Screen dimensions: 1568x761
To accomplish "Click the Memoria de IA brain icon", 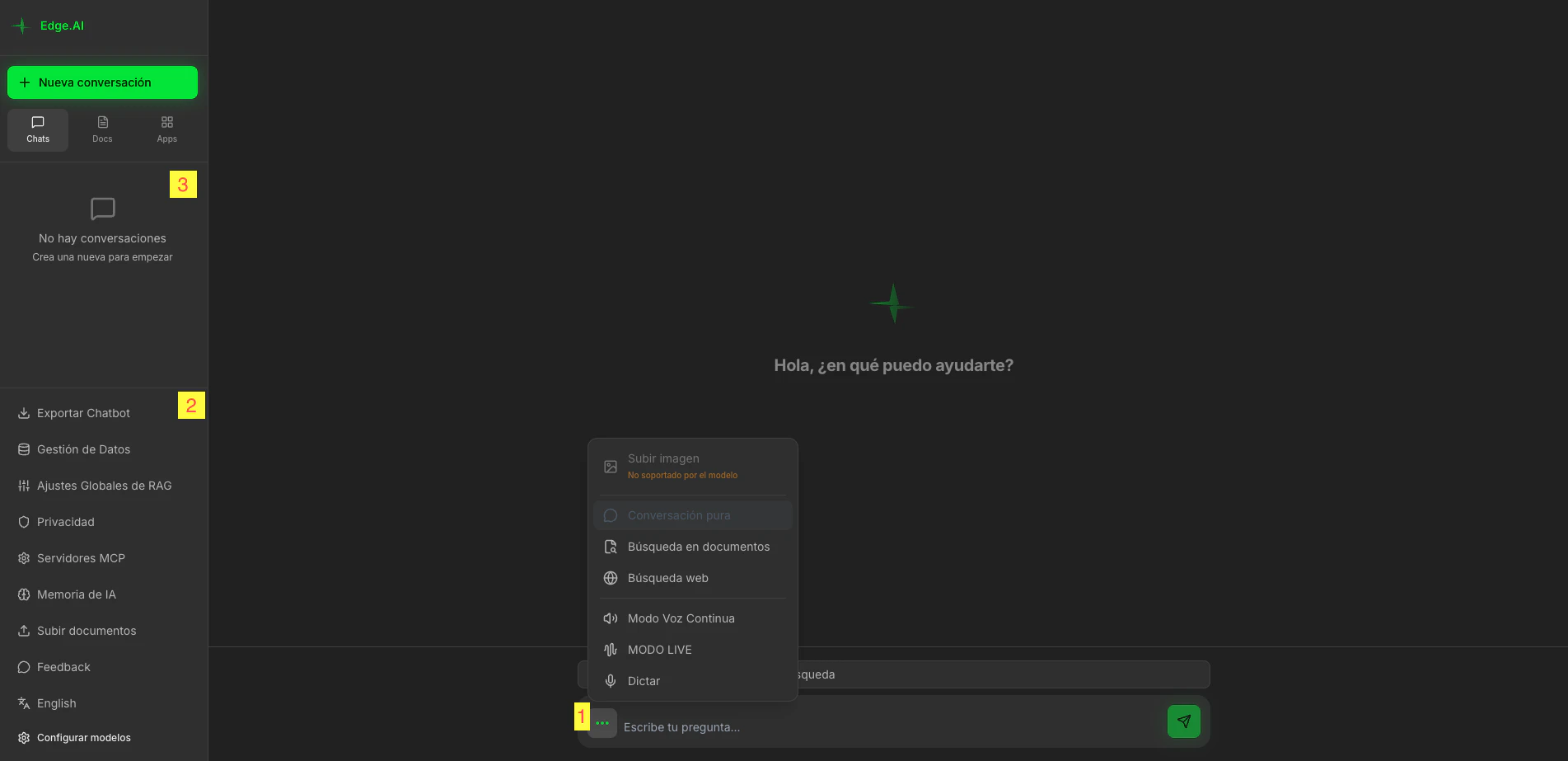I will 24,594.
